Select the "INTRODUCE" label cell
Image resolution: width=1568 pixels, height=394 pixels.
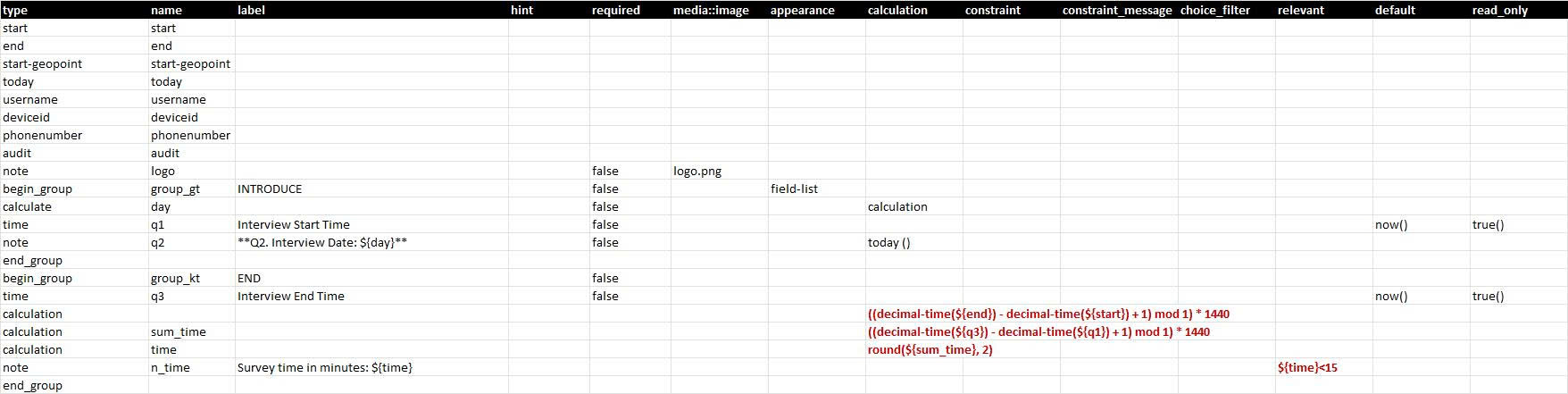coord(270,189)
